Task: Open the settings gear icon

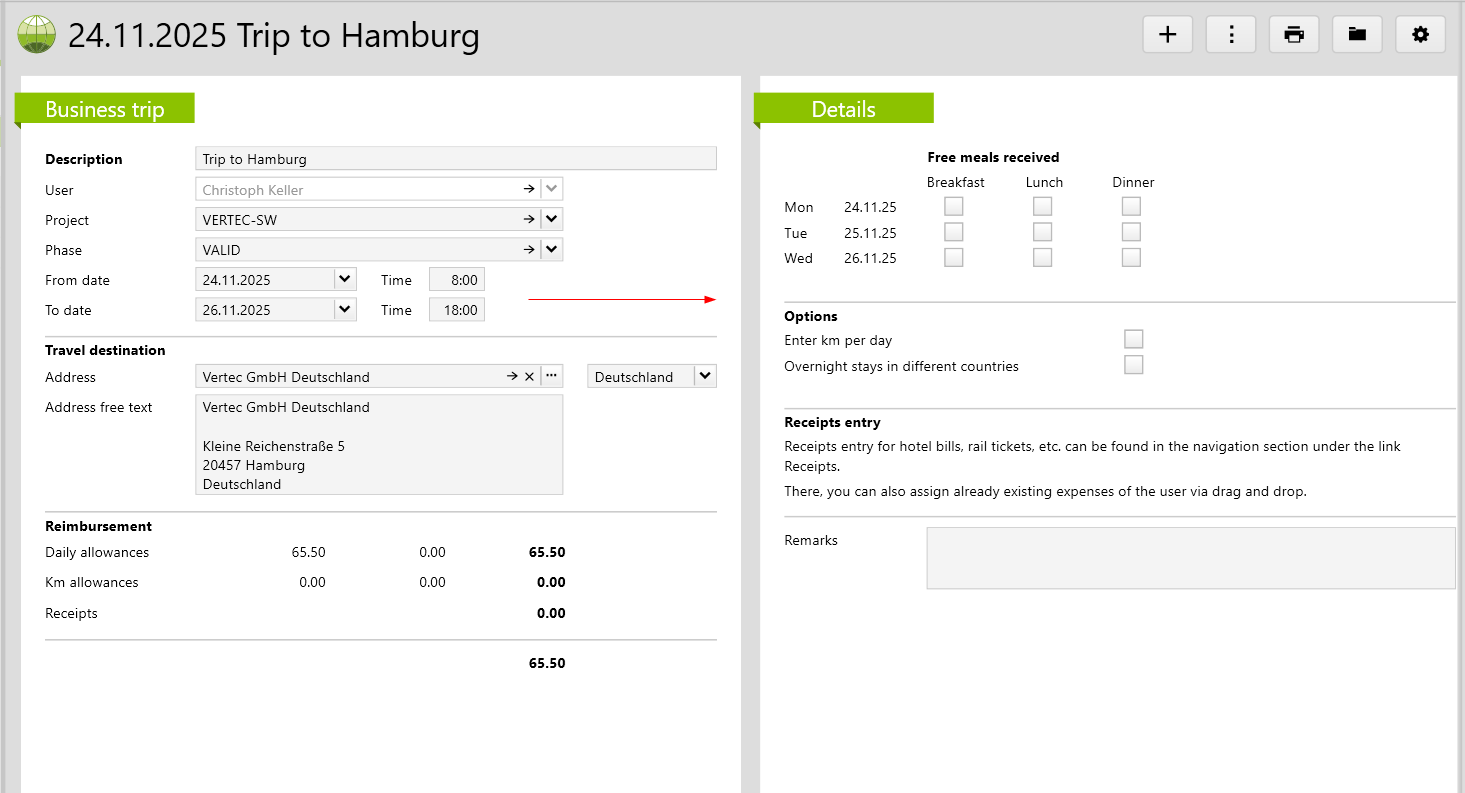Action: pyautogui.click(x=1420, y=35)
